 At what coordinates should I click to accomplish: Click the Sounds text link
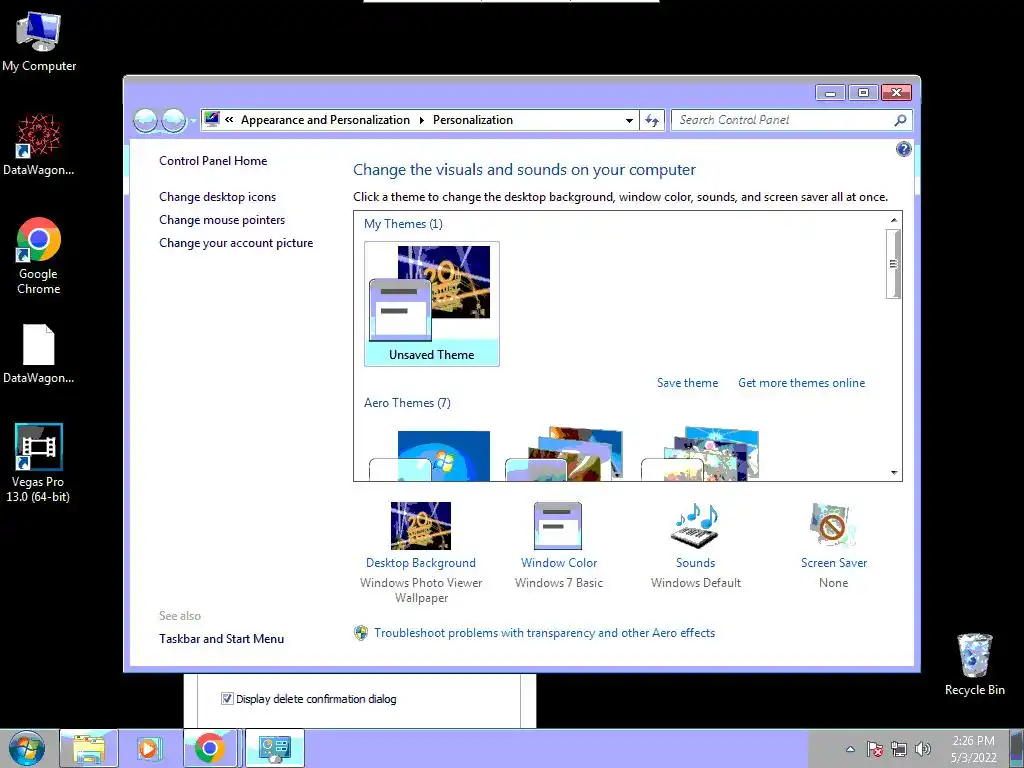pyautogui.click(x=696, y=563)
